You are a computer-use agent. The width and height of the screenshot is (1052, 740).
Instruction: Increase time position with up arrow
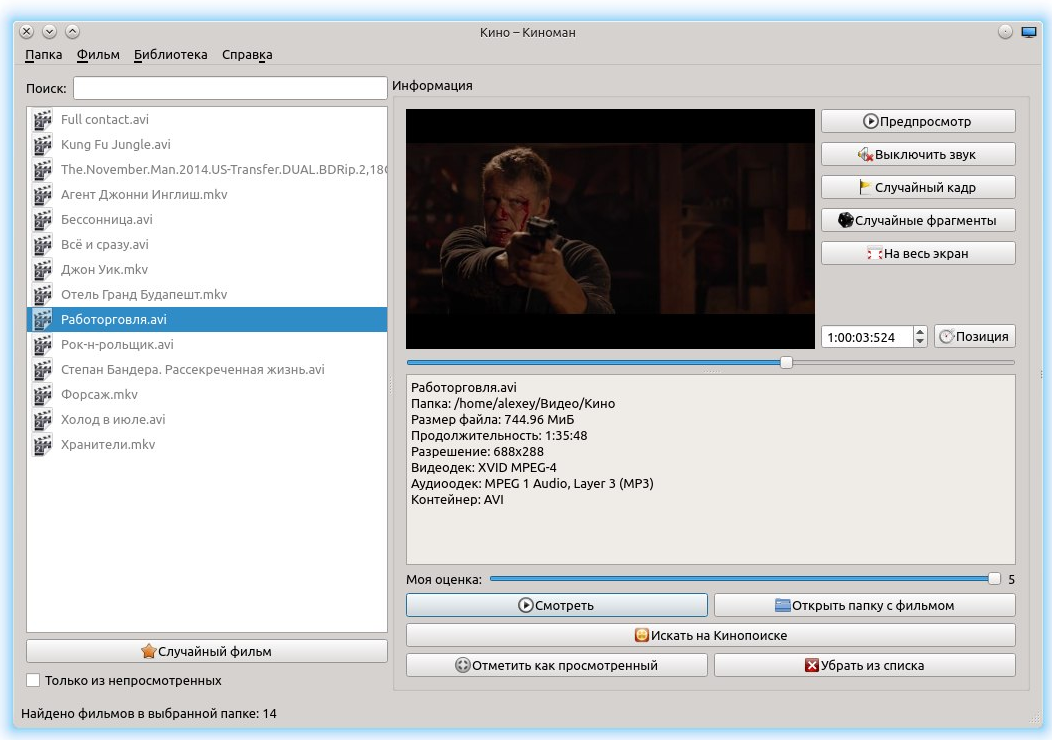[x=920, y=331]
